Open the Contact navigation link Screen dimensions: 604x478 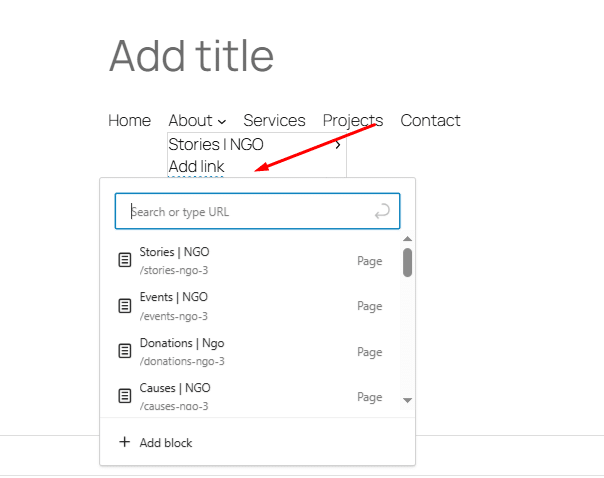click(x=430, y=121)
